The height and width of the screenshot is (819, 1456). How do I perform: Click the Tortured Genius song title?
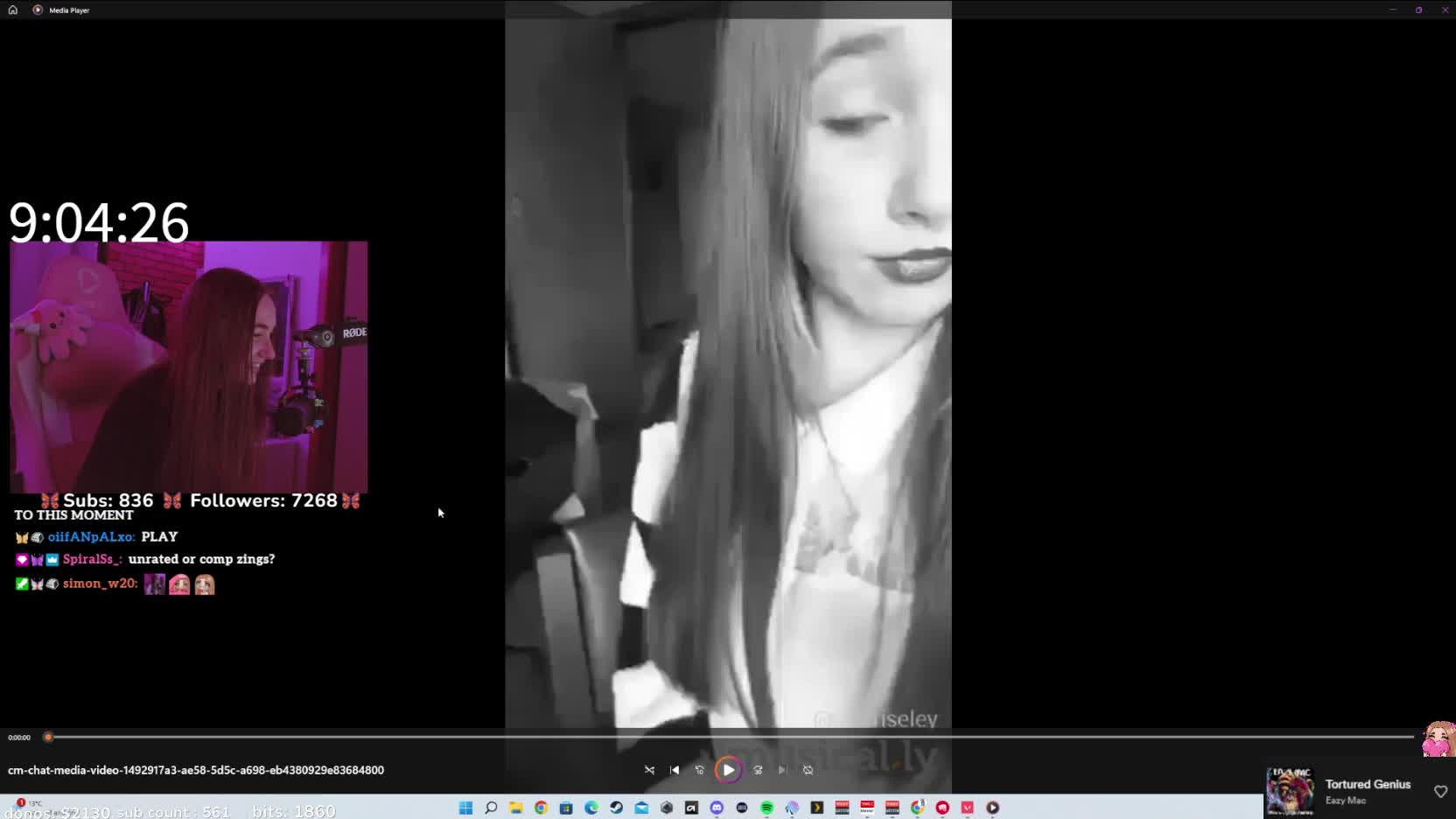[x=1368, y=784]
